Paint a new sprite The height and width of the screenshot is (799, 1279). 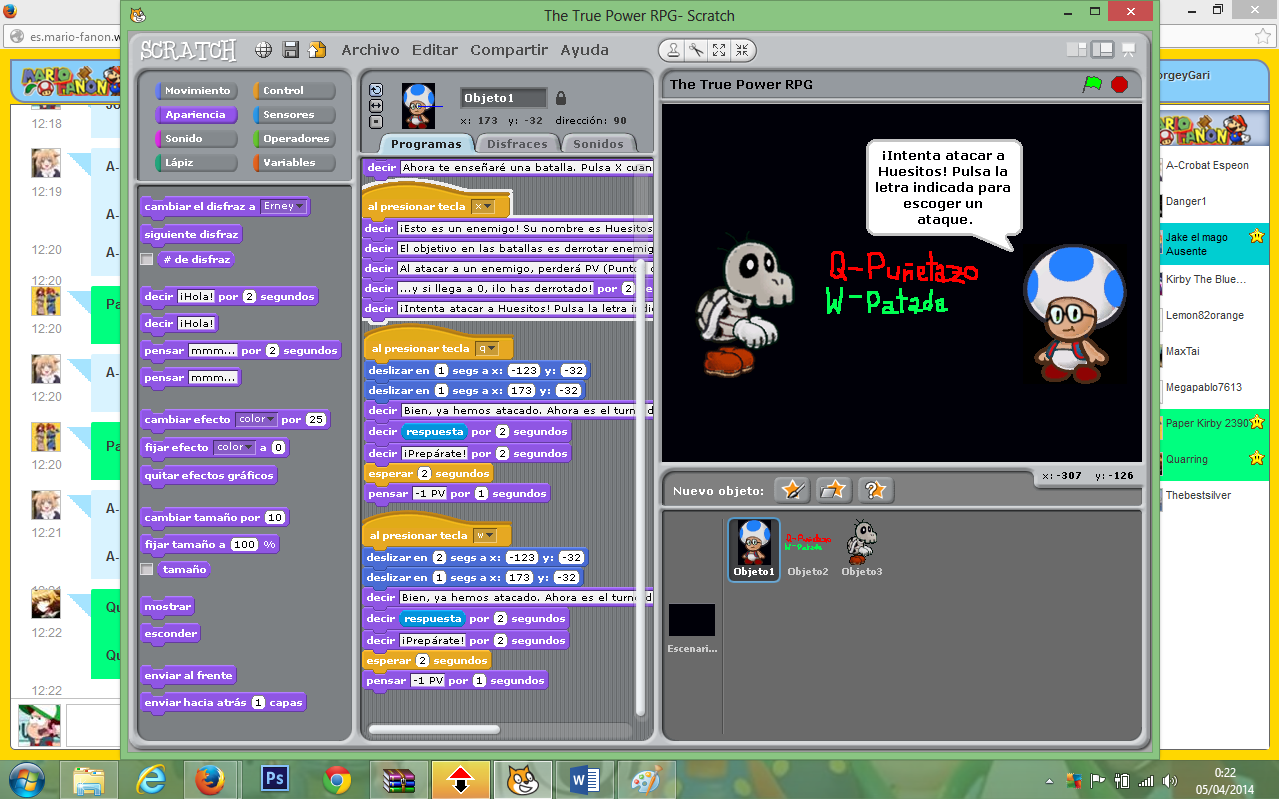pos(792,490)
